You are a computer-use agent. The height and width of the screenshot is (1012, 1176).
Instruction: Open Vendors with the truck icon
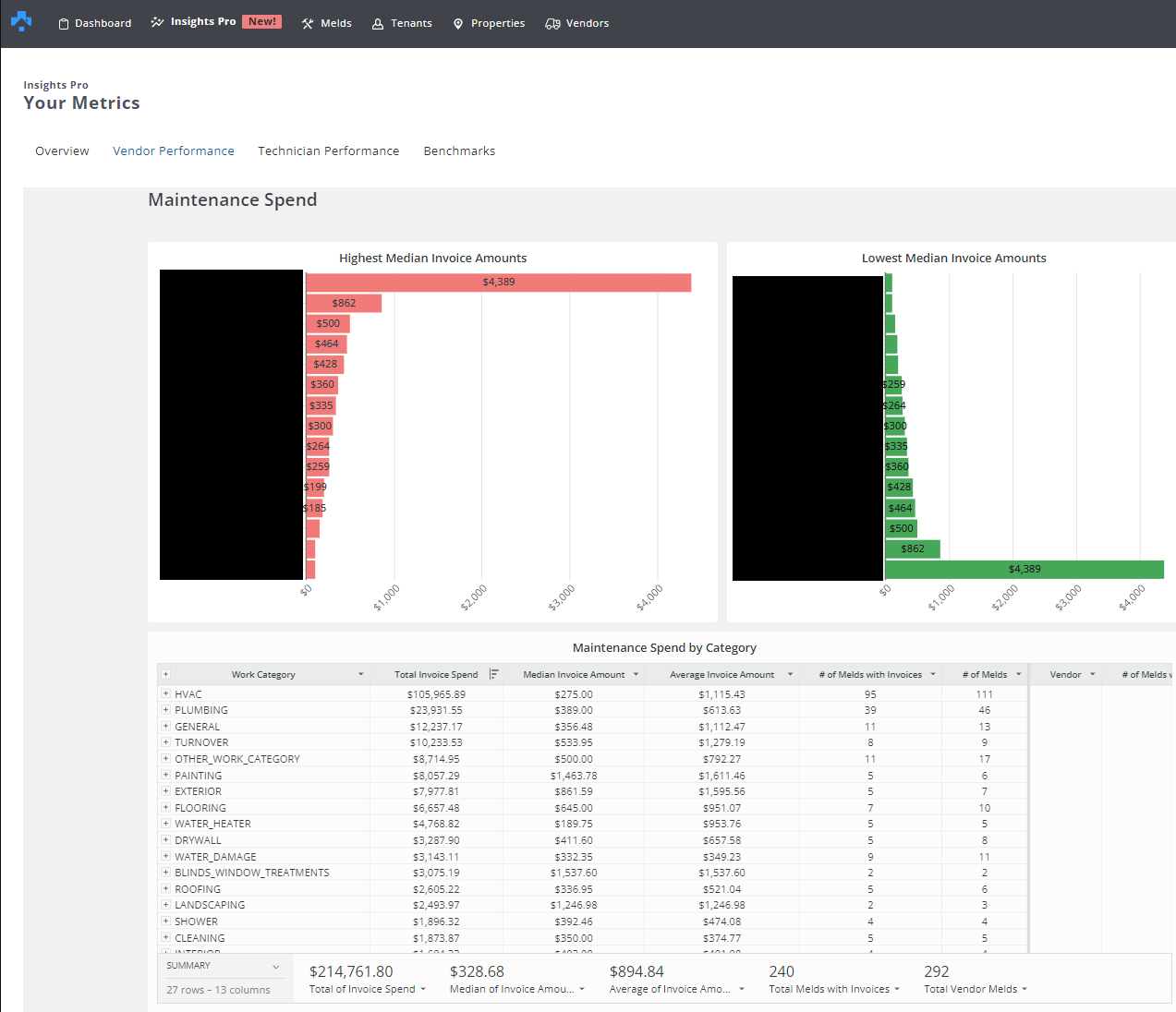[552, 23]
